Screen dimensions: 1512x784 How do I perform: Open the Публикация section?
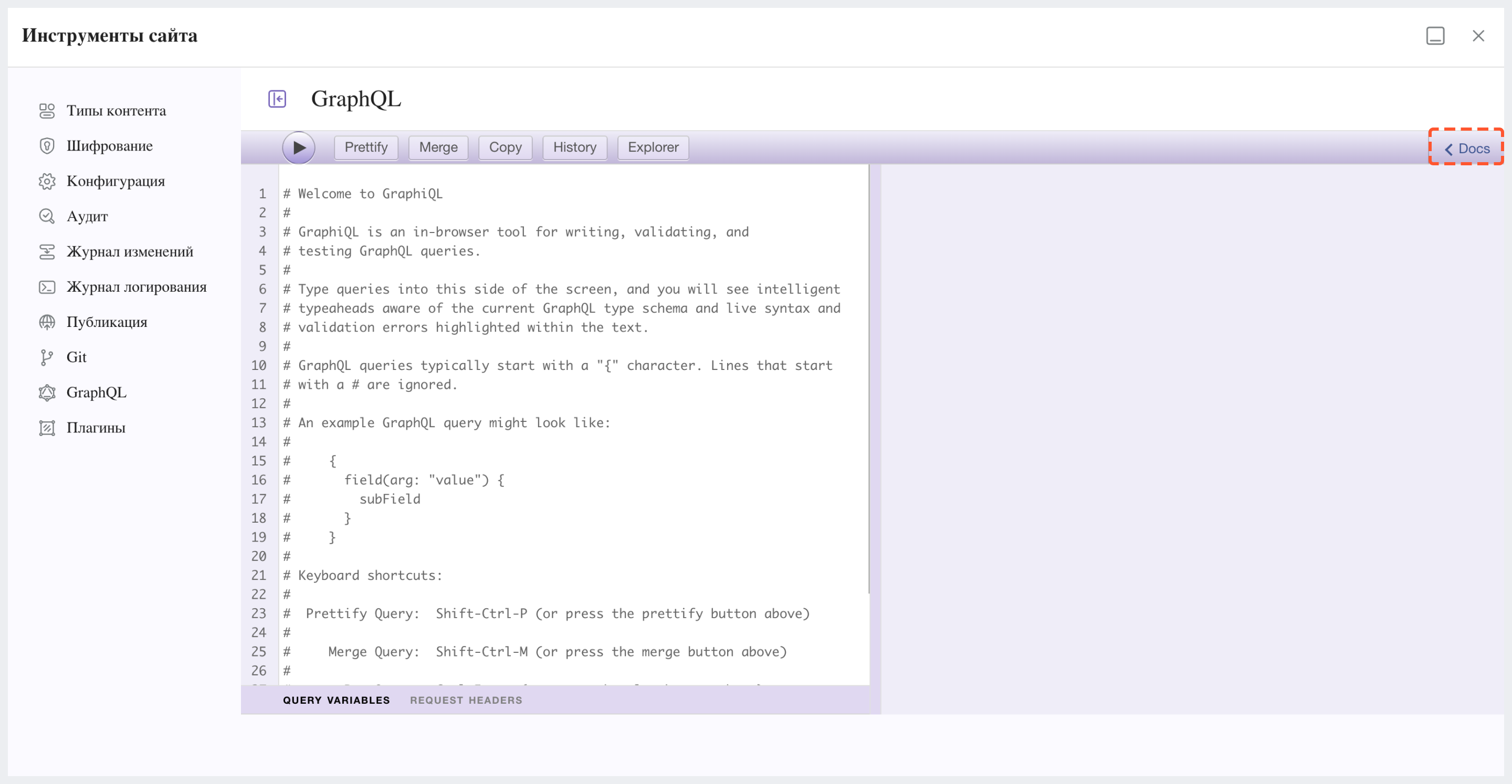point(107,322)
